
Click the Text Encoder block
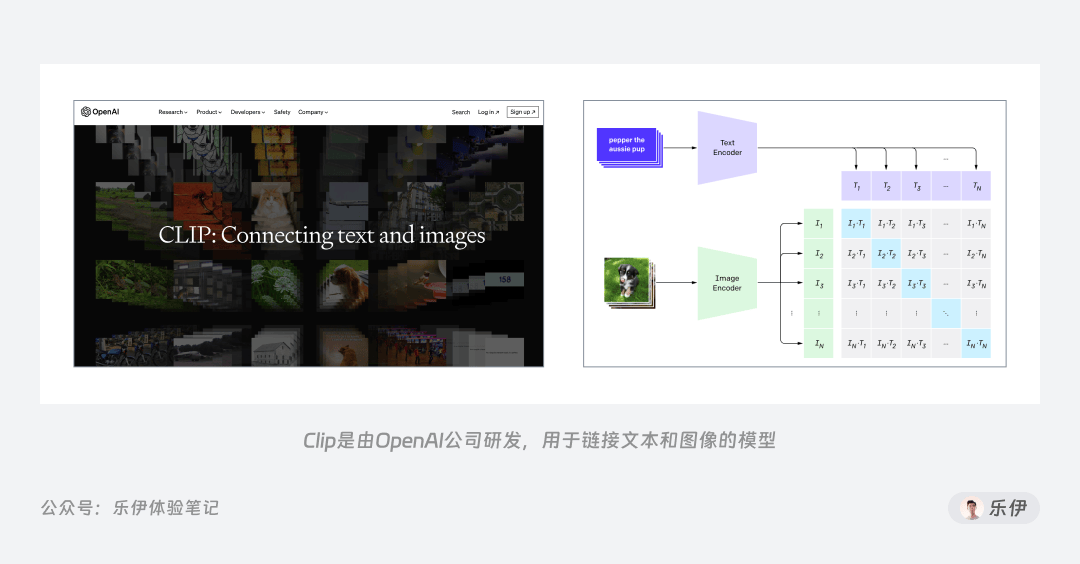[727, 147]
